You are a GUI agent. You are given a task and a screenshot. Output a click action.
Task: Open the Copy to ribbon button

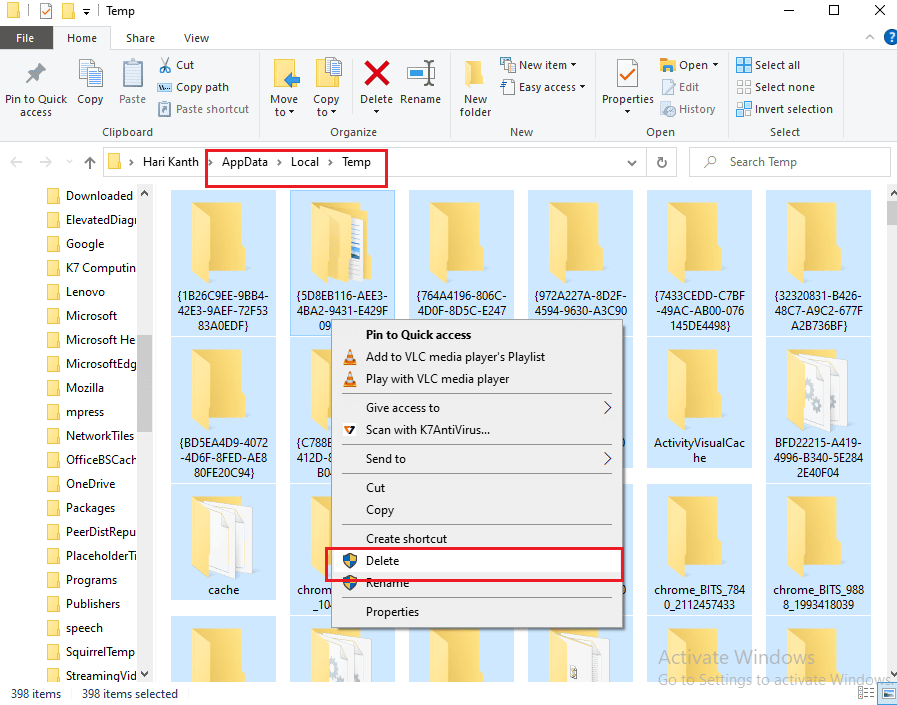coord(327,88)
